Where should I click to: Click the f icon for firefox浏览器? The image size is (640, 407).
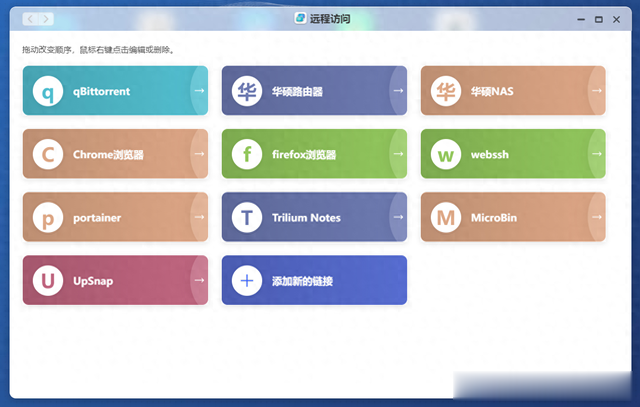pos(247,154)
